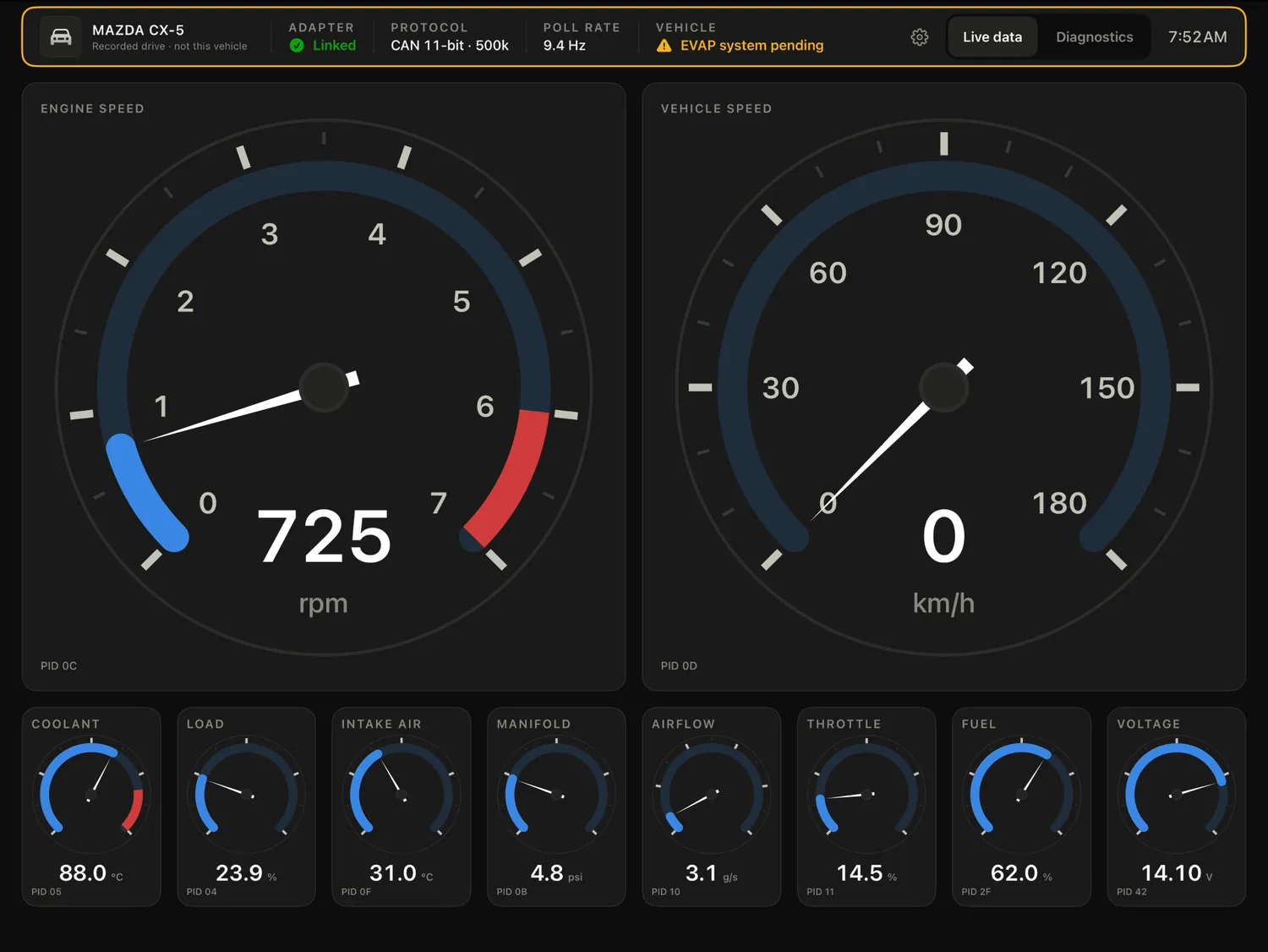Click the 7:52 AM clock
The image size is (1268, 952).
[1197, 37]
